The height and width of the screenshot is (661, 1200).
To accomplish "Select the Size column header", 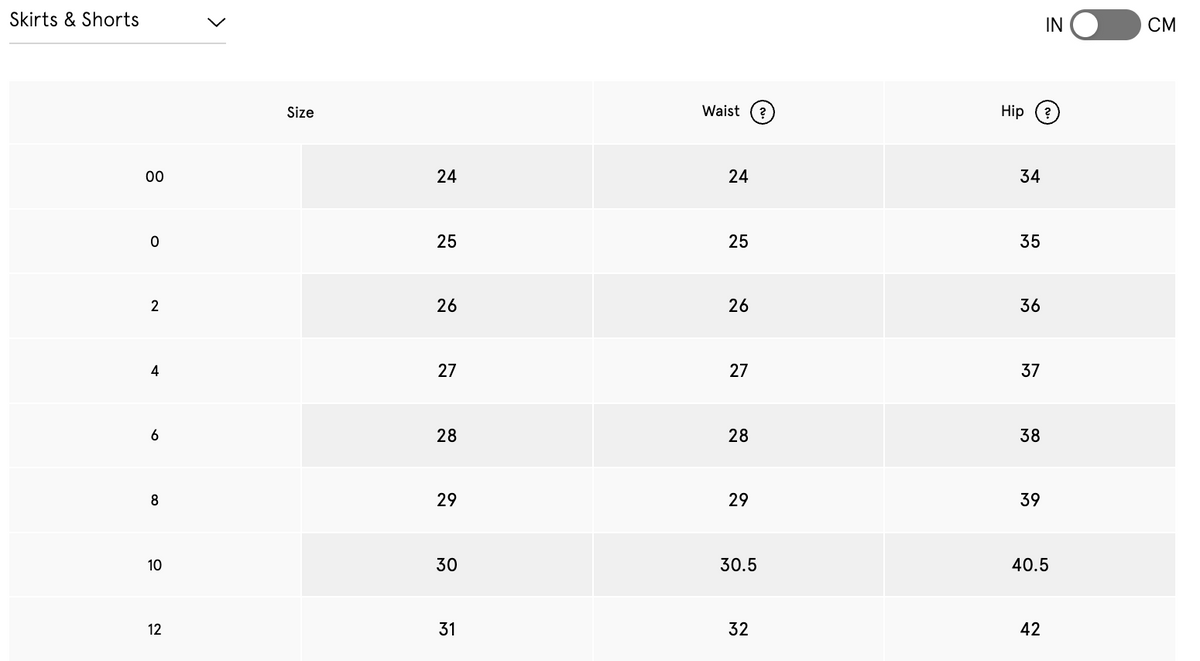I will coord(300,112).
